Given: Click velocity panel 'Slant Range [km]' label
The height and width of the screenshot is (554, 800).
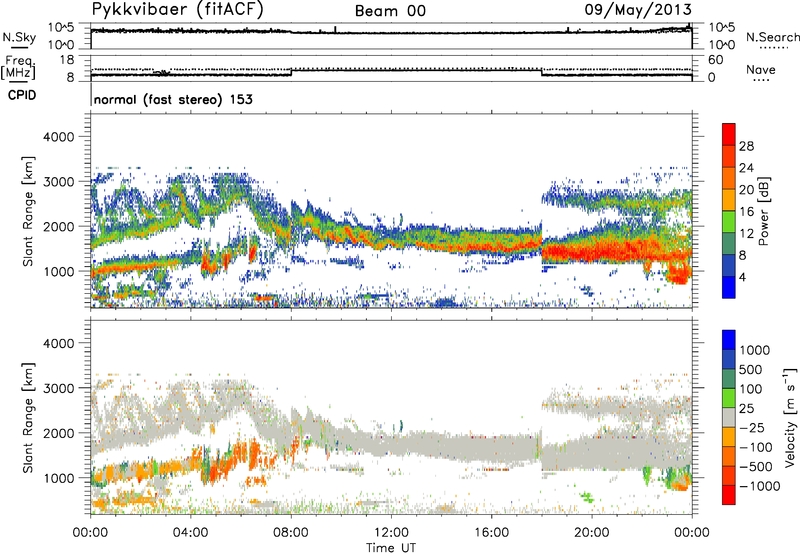Looking at the screenshot, I should pos(29,418).
